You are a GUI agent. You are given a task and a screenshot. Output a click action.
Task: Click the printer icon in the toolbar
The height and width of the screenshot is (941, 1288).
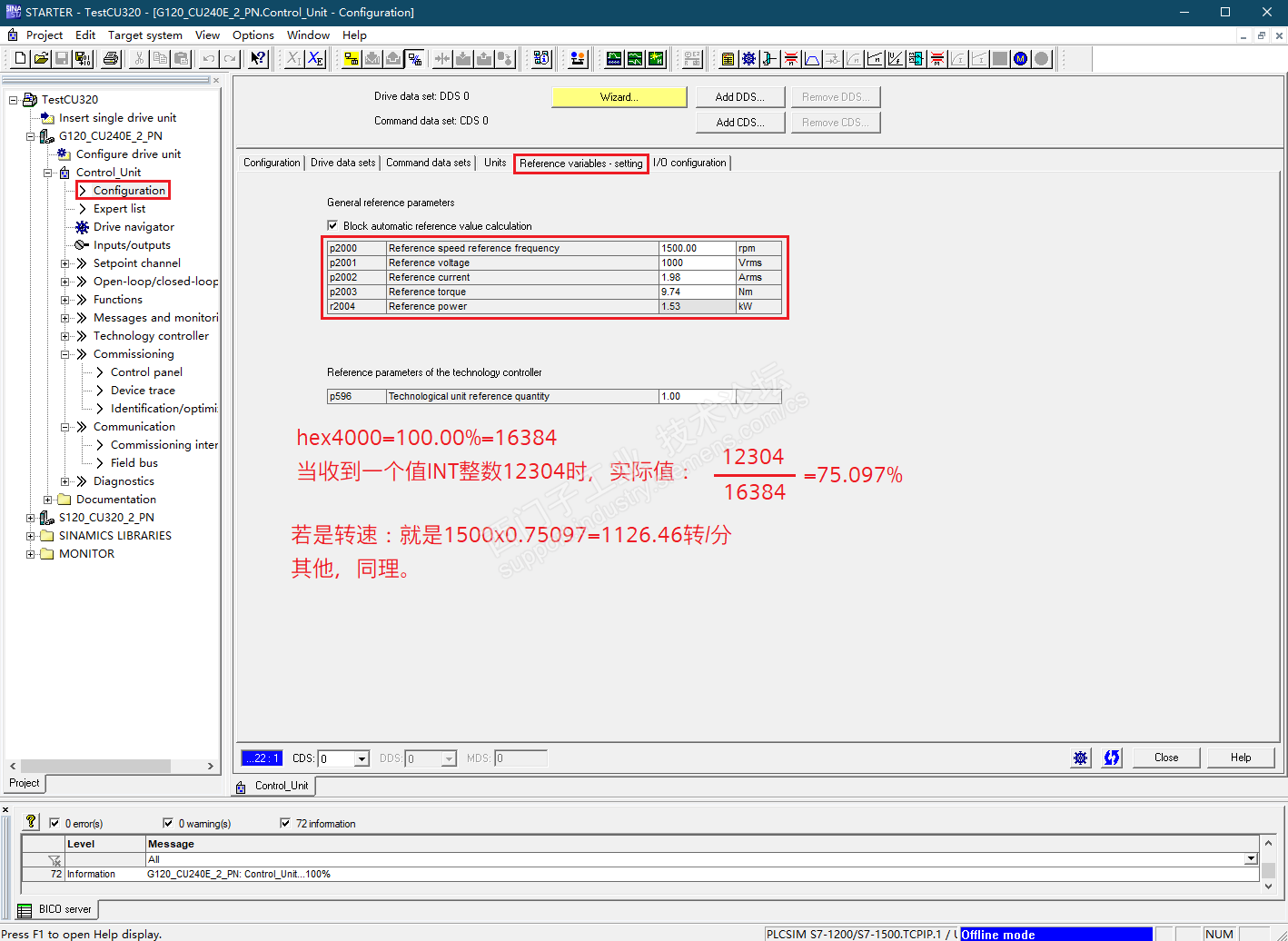[111, 59]
